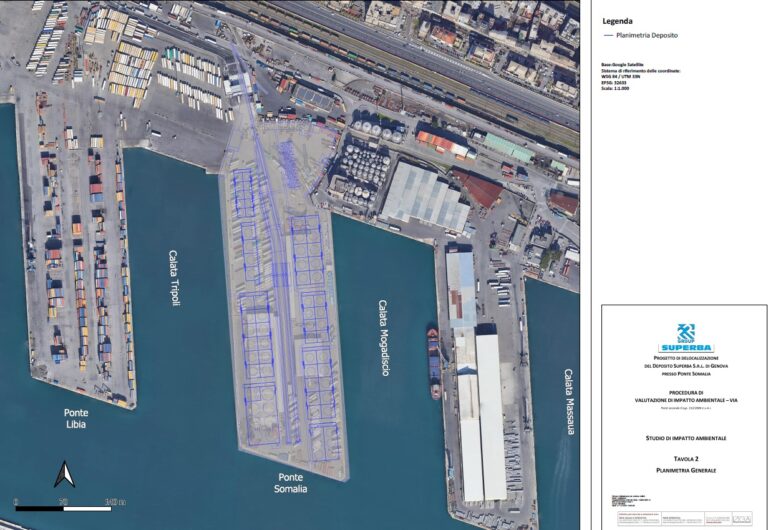Image resolution: width=768 pixels, height=530 pixels.
Task: Click the Tavola 2 title text
Action: pyautogui.click(x=685, y=458)
